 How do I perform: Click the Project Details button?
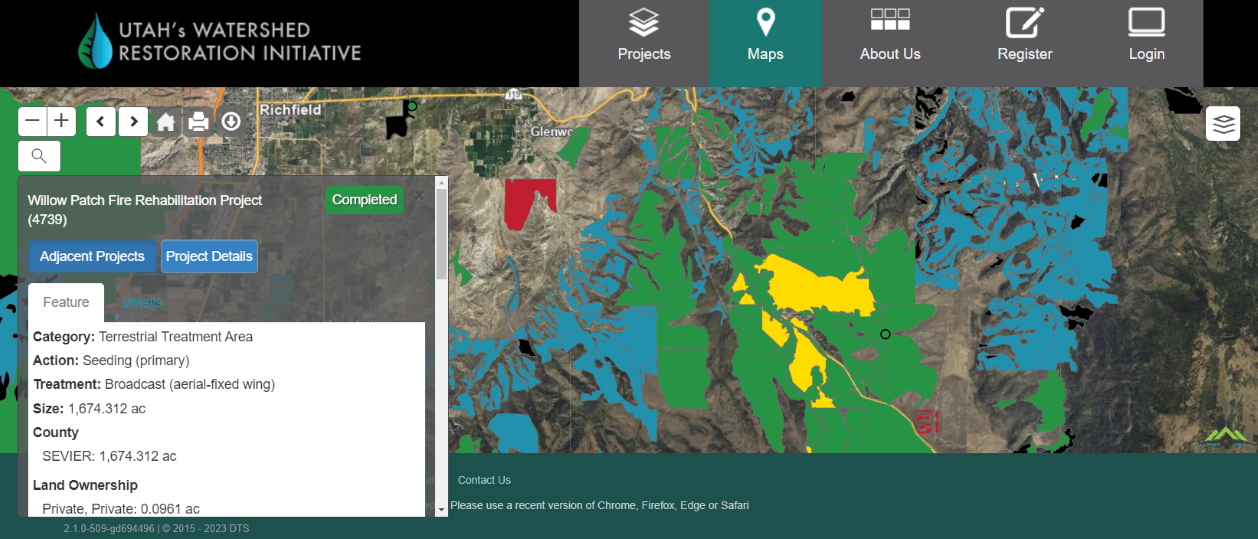pos(209,256)
